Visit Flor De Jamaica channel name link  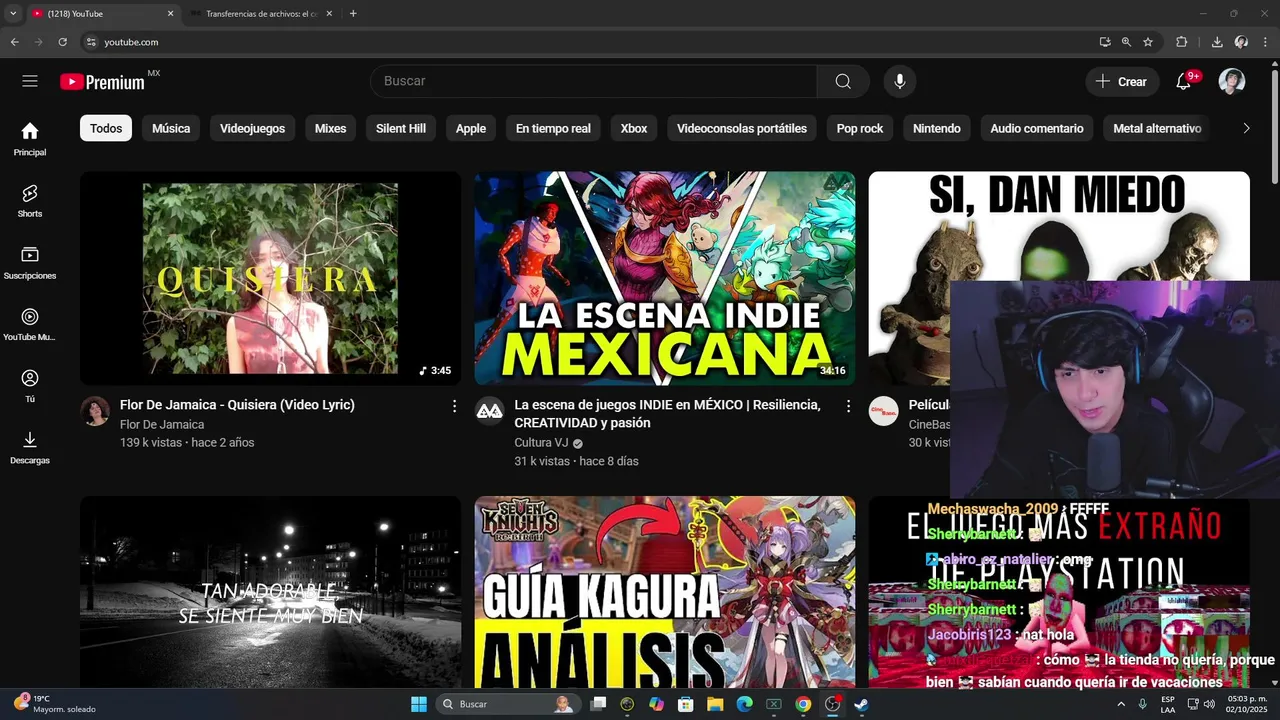tap(162, 425)
